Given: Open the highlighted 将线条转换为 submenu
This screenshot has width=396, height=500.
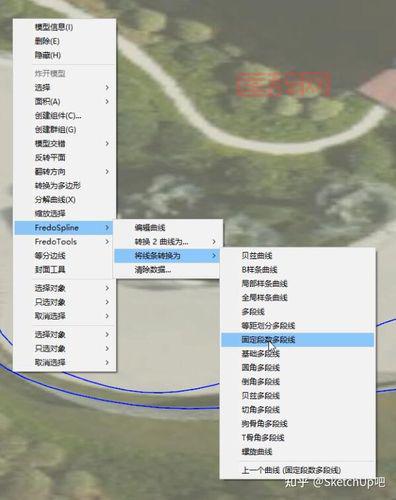Looking at the screenshot, I should (x=167, y=256).
